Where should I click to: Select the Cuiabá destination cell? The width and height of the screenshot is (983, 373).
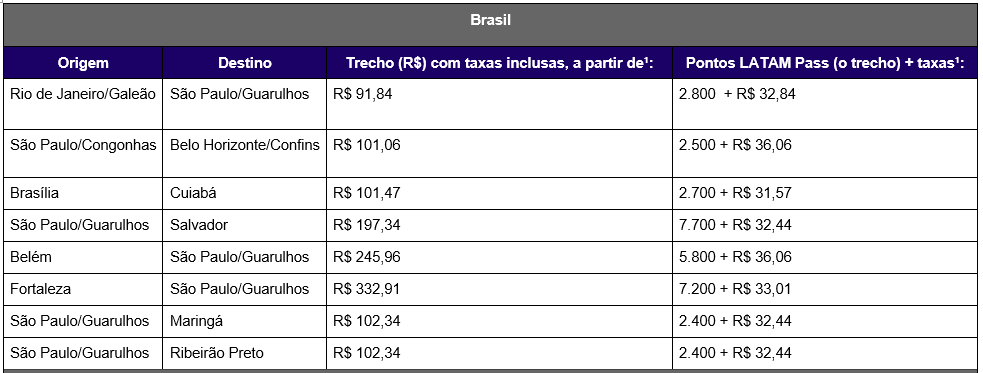pos(244,193)
